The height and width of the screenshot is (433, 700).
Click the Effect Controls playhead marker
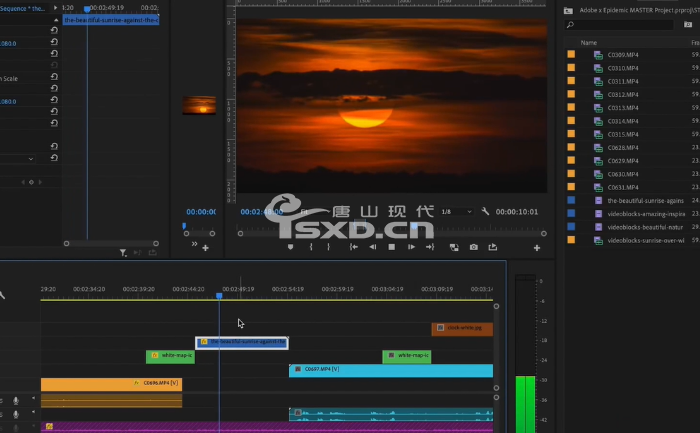point(87,9)
